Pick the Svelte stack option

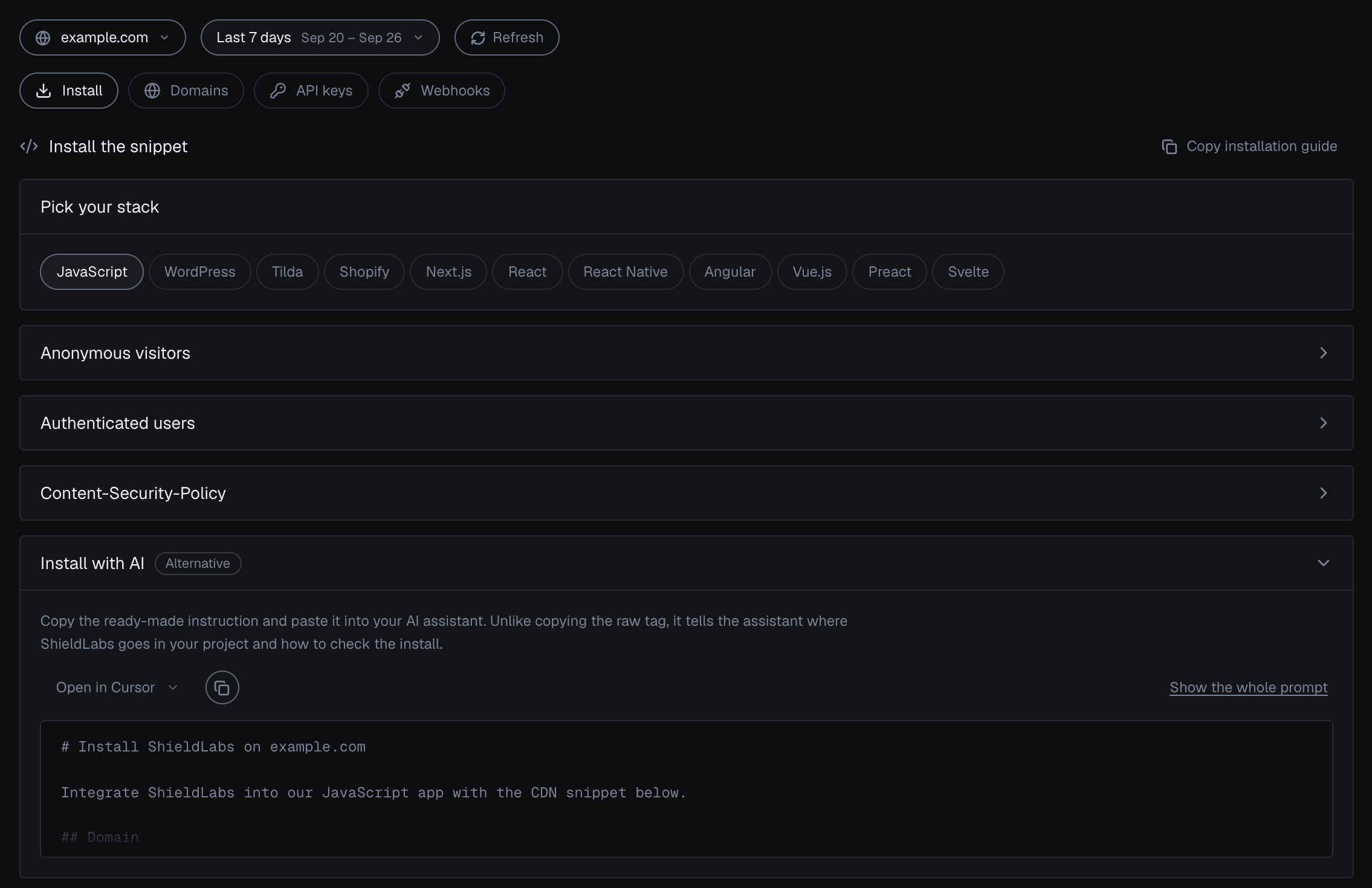[x=968, y=272]
